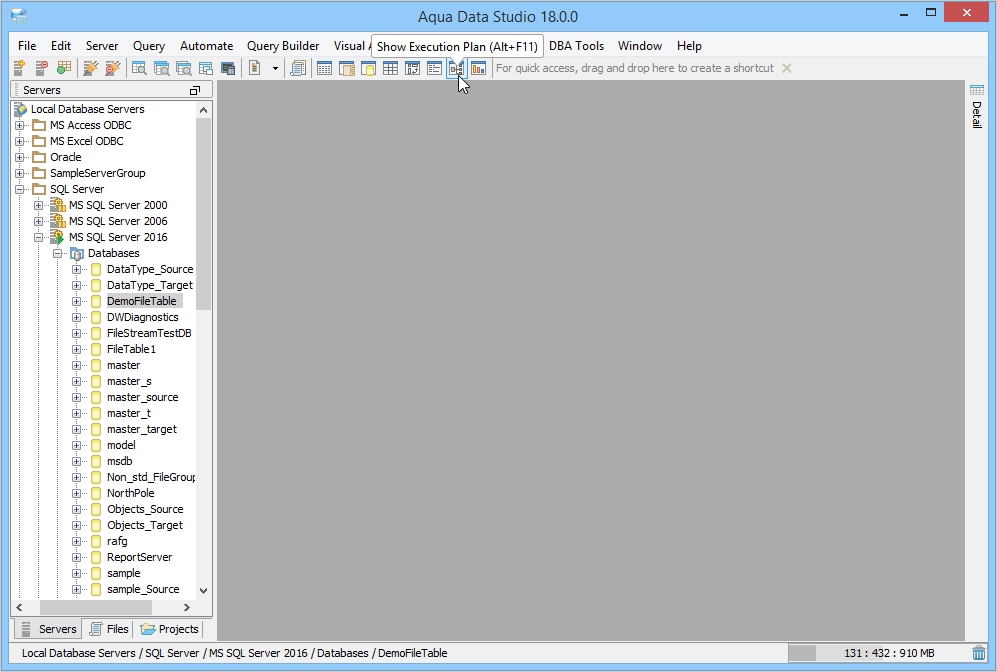Click the servers tree scroll right arrow
The image size is (997, 672).
[x=187, y=607]
